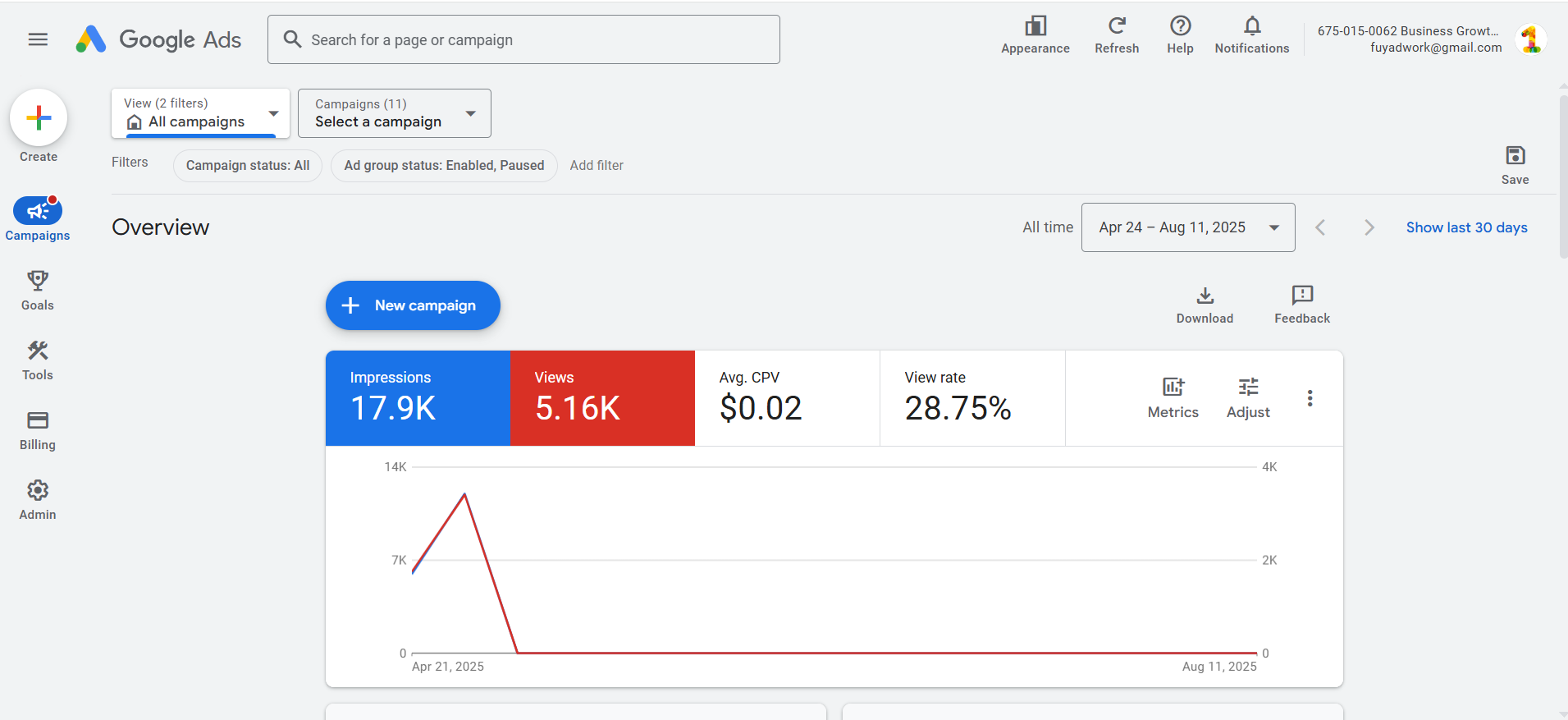Open Tools from the sidebar
Screen dimensions: 1568x720
(x=38, y=360)
